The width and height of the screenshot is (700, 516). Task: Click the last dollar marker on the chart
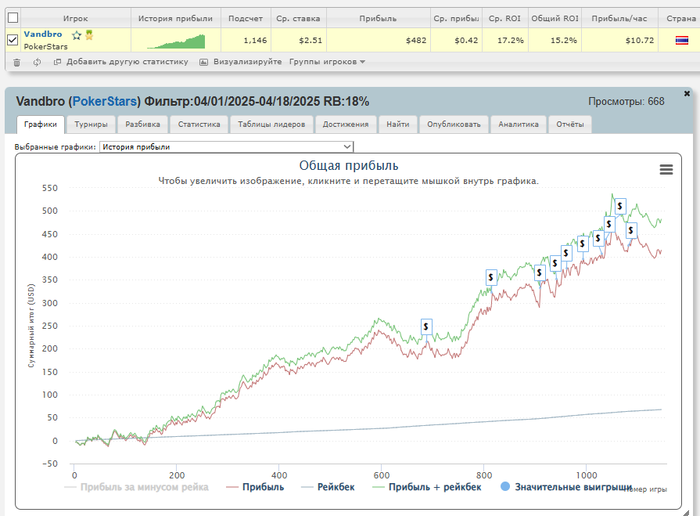pyautogui.click(x=631, y=231)
